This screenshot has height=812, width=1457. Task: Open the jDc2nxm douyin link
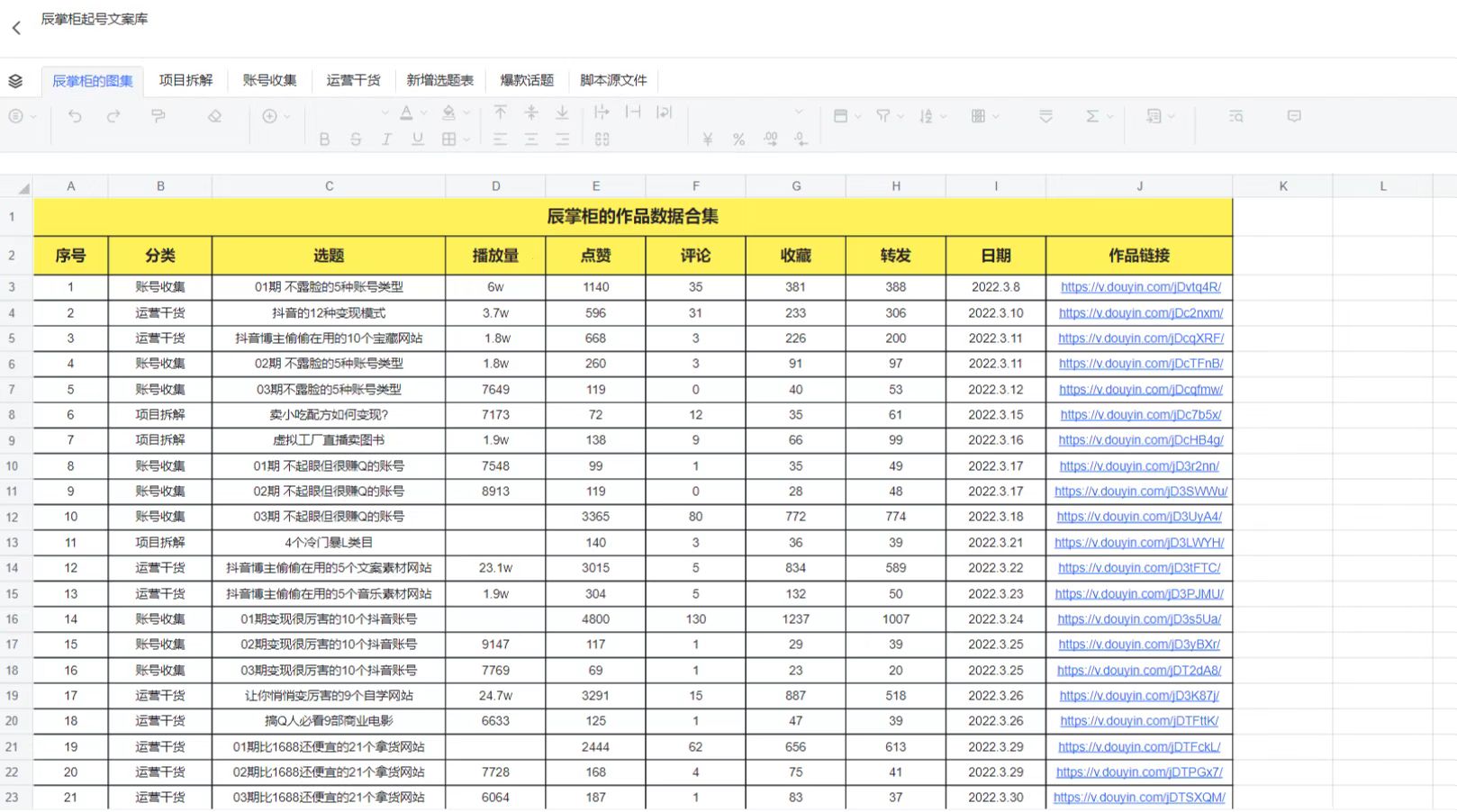[x=1140, y=313]
